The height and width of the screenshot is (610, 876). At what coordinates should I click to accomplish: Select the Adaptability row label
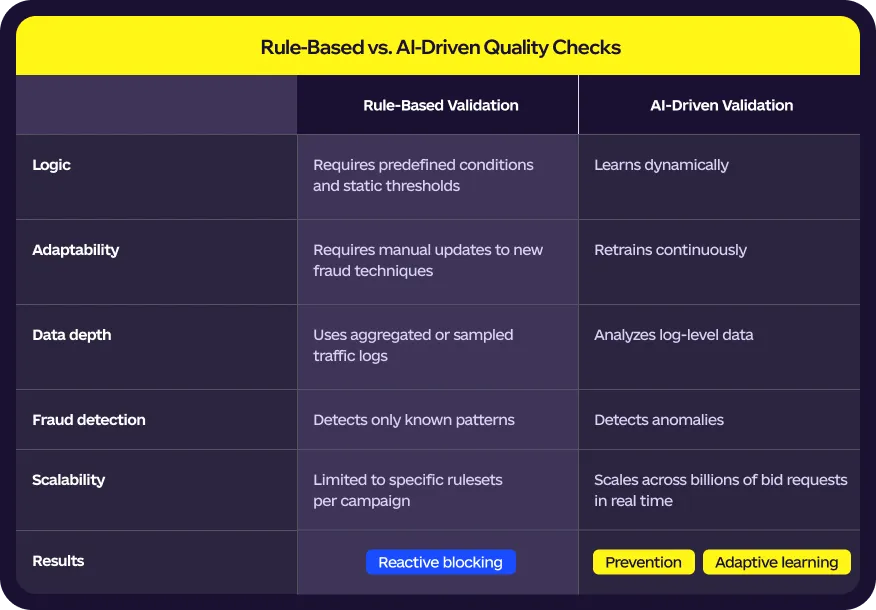[x=75, y=250]
